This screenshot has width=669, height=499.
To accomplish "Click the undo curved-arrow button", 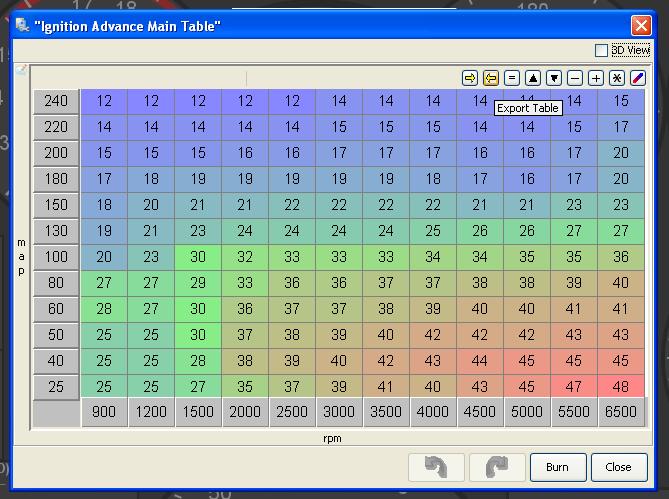I will [x=436, y=467].
